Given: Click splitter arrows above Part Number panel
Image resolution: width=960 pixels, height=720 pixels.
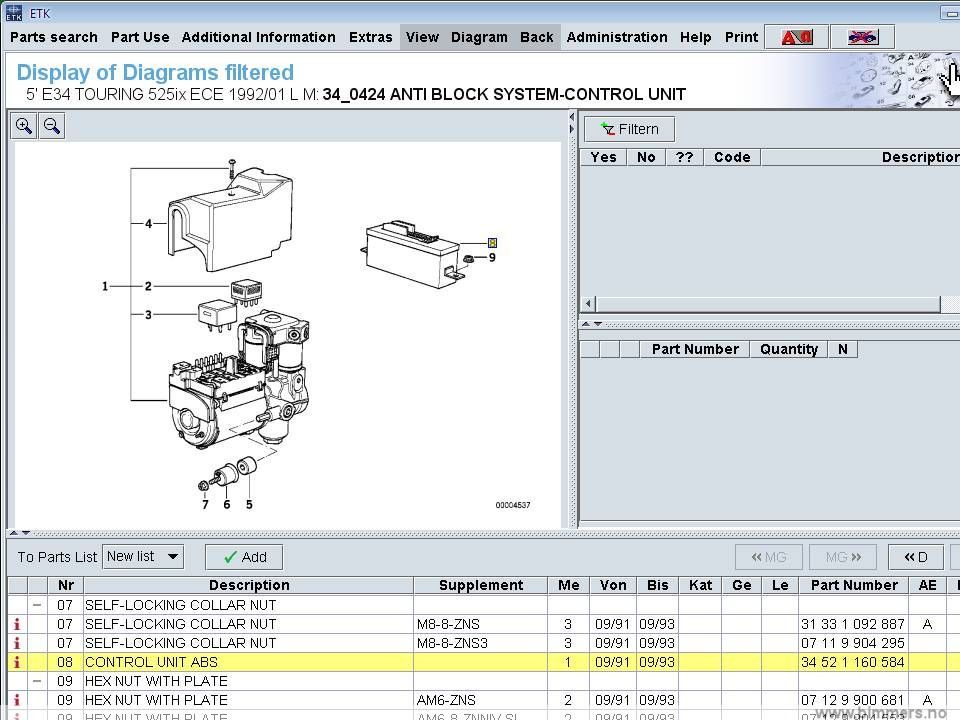Looking at the screenshot, I should coord(591,324).
